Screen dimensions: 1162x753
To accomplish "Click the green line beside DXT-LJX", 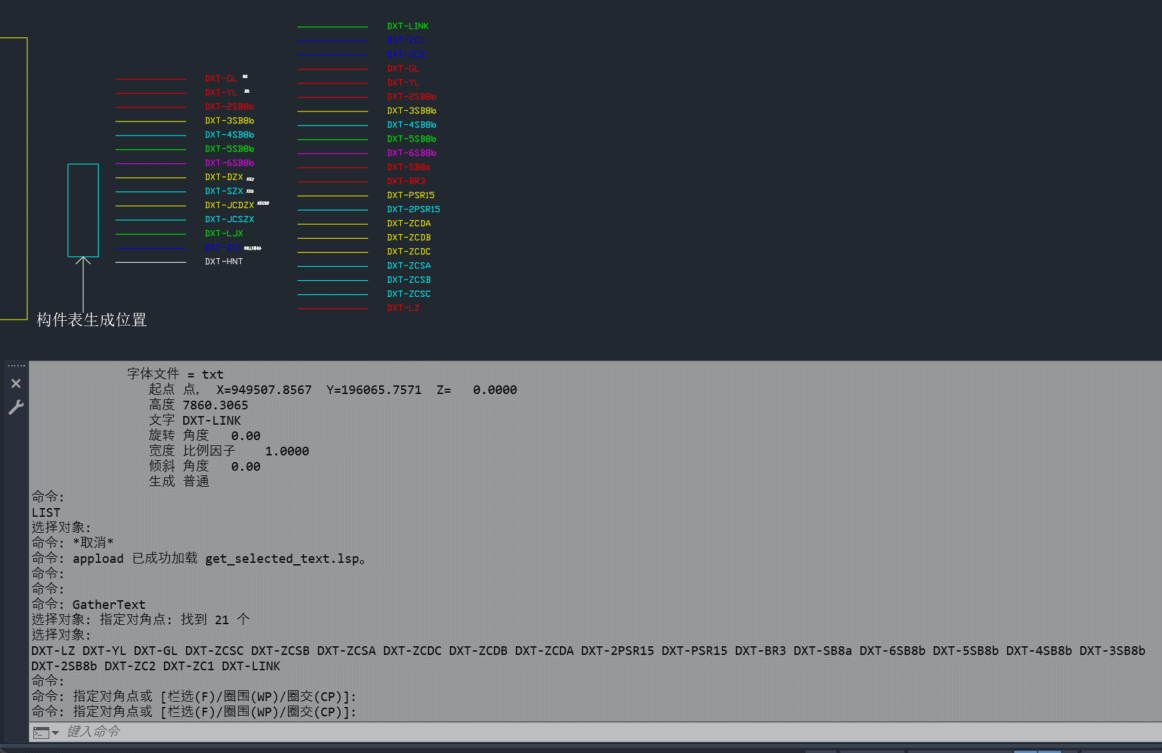I will 150,232.
